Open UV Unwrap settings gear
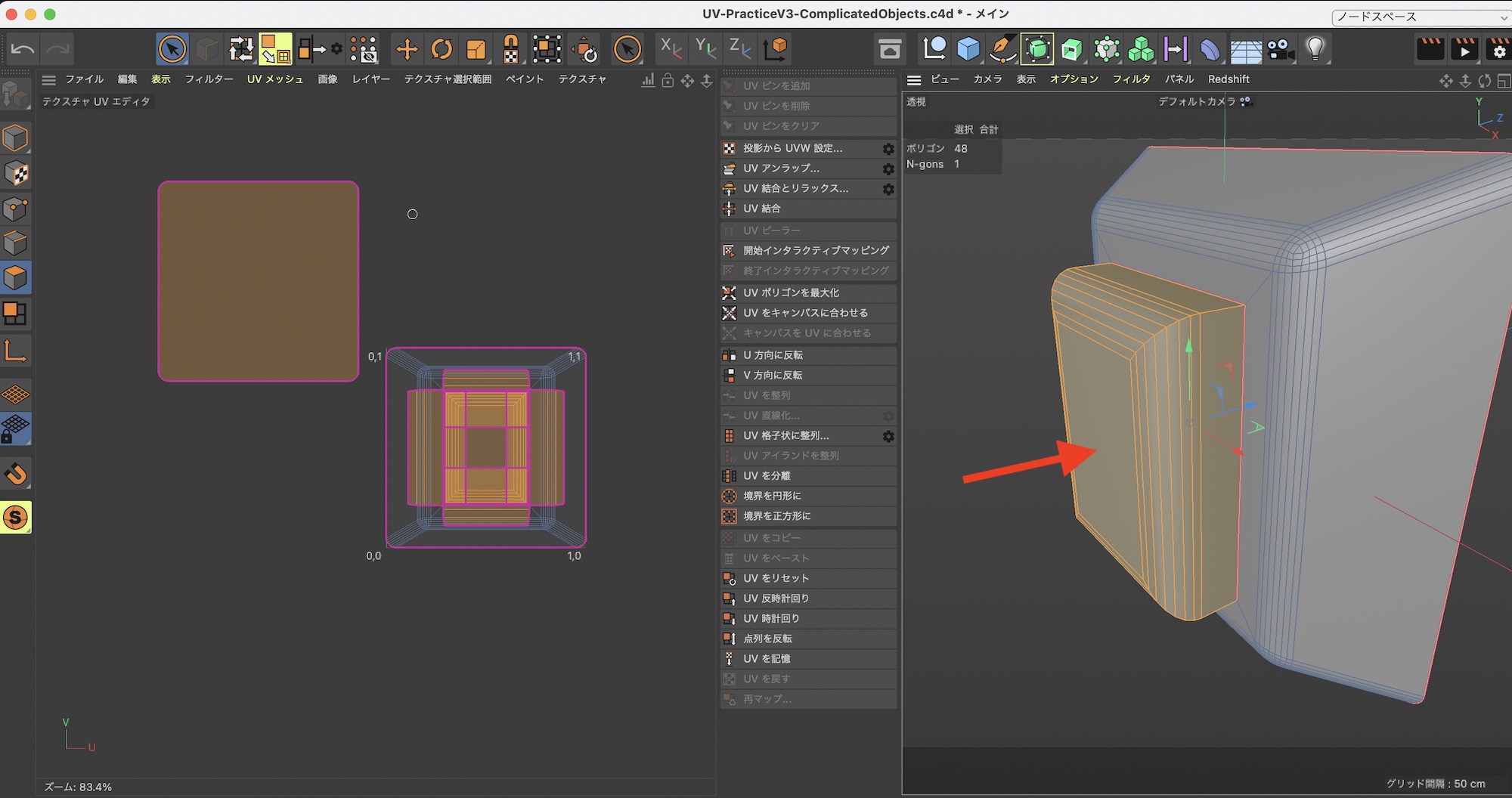This screenshot has width=1512, height=798. (888, 169)
